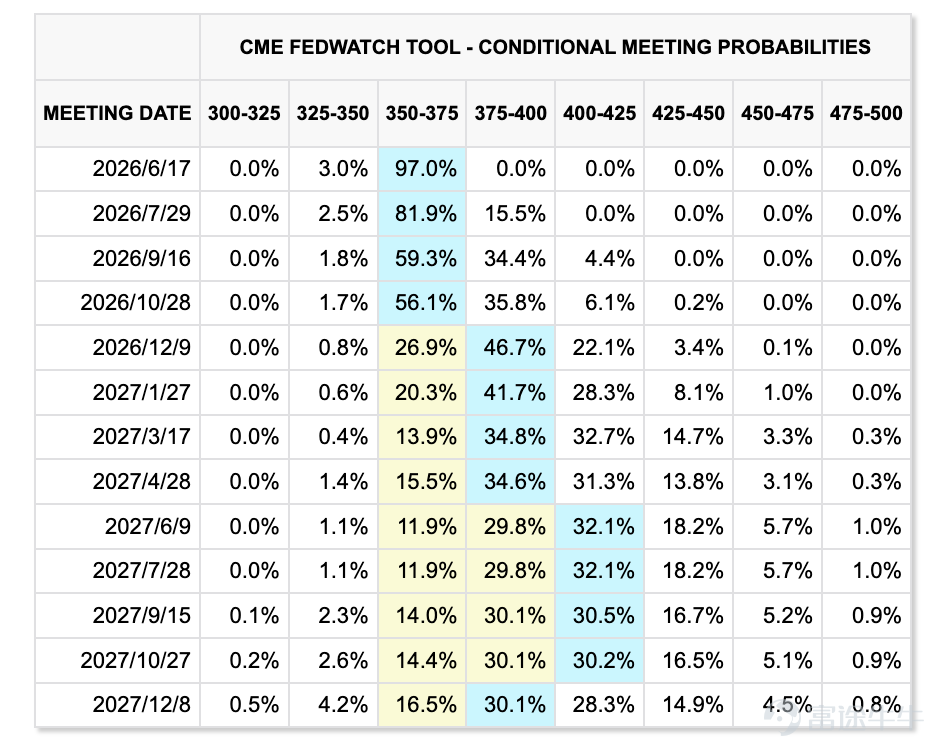Select the 2027/3/17 meeting date
Screen dimensions: 944x754
(x=141, y=437)
